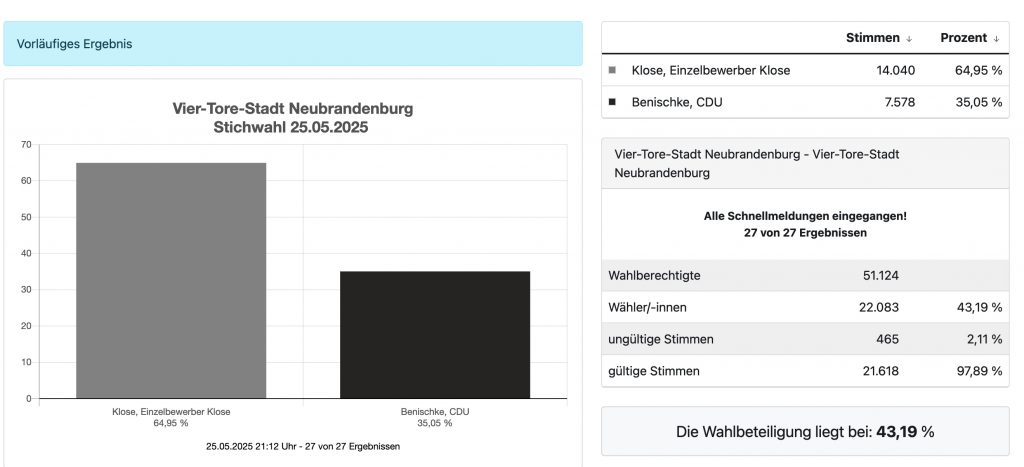Screen dimensions: 1024x467
Task: Click the Vier-Tore-Stadt Neubrandenburg panel header
Action: coord(804,164)
